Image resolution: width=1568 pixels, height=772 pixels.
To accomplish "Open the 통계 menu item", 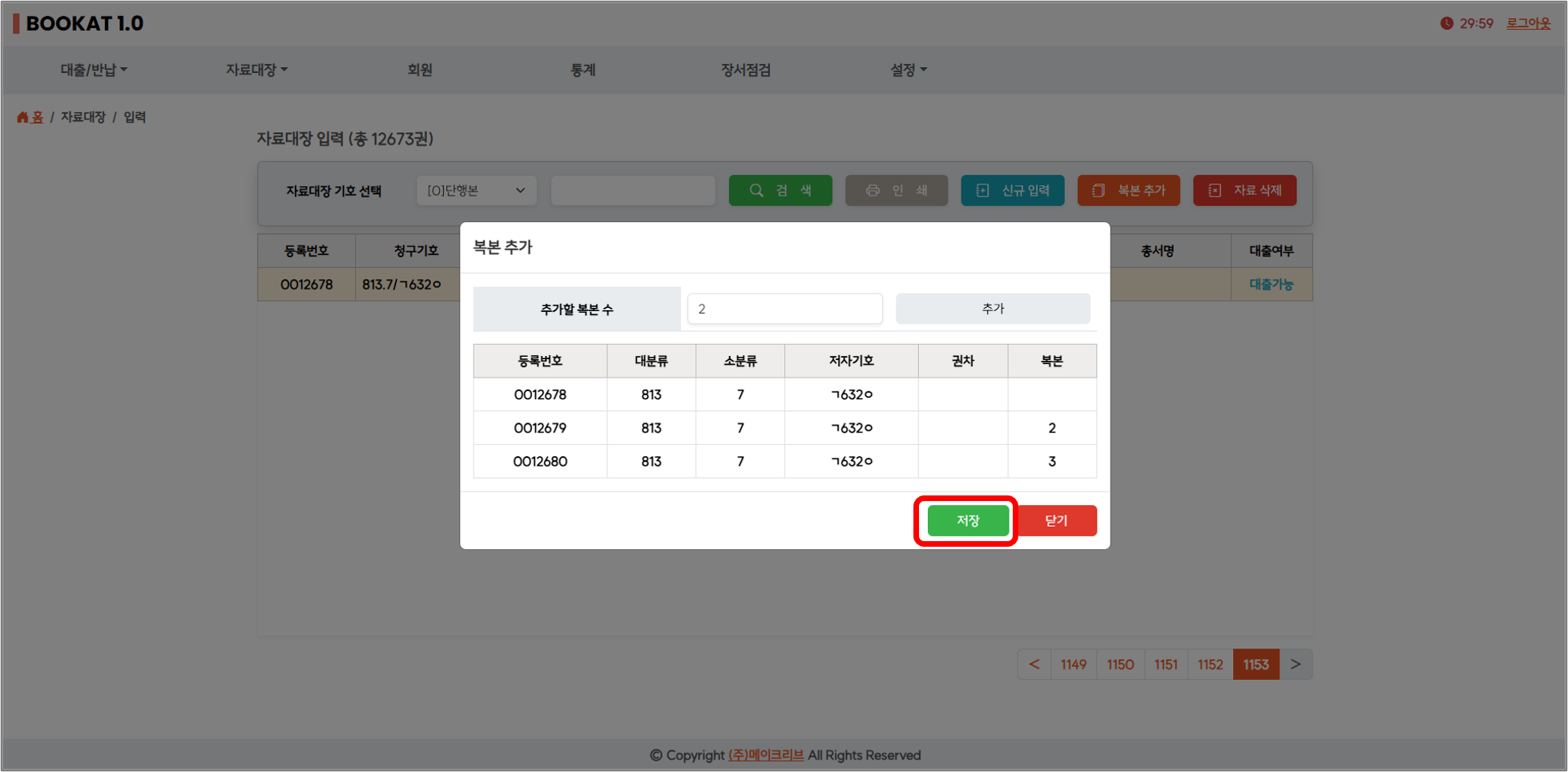I will [x=582, y=70].
